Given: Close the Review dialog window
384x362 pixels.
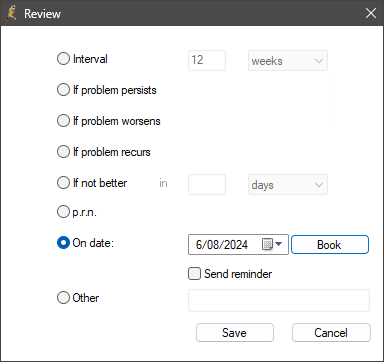Looking at the screenshot, I should click(371, 13).
